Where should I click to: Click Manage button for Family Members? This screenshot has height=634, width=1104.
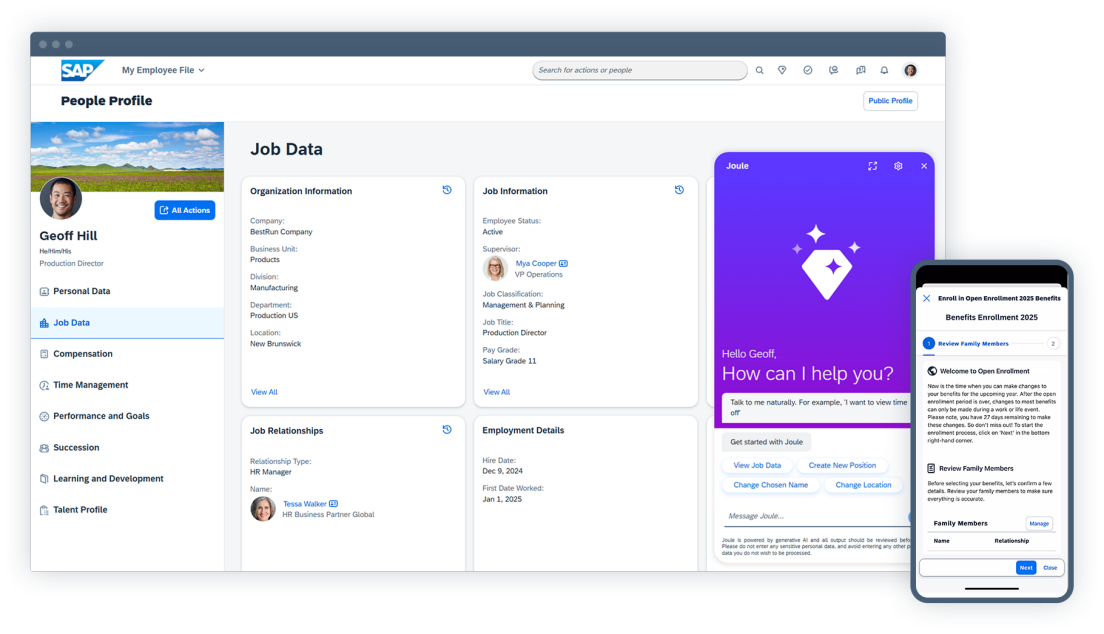click(x=1039, y=523)
